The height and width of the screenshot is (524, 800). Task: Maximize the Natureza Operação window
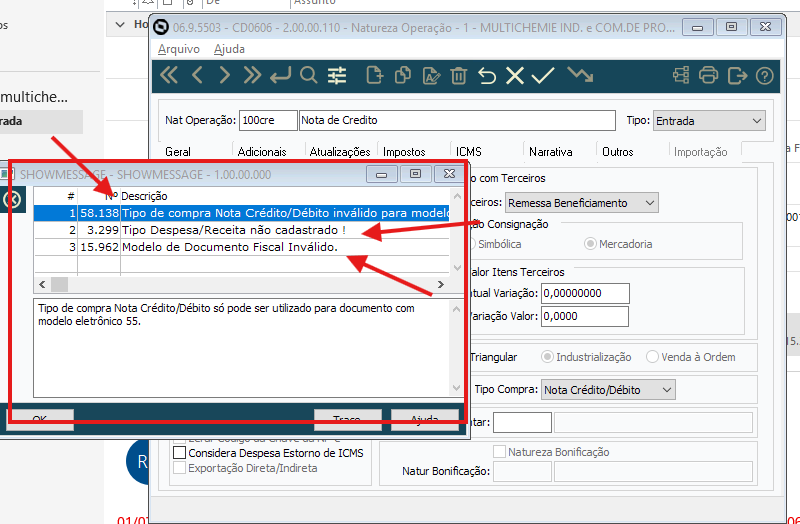coord(731,27)
